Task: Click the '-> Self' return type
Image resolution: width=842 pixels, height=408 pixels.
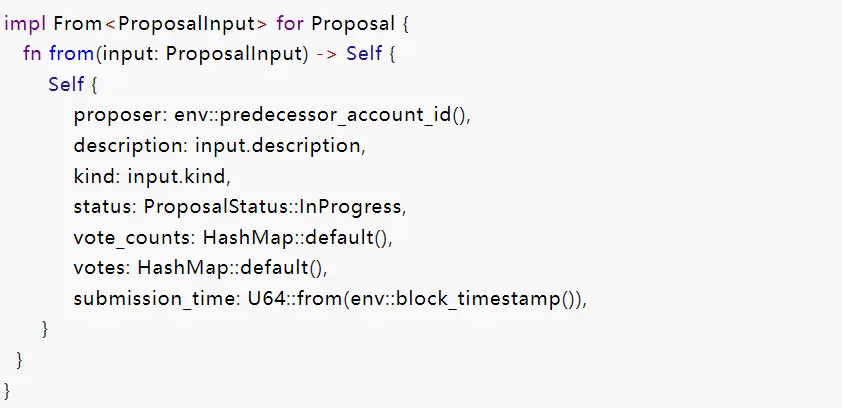Action: pos(350,54)
